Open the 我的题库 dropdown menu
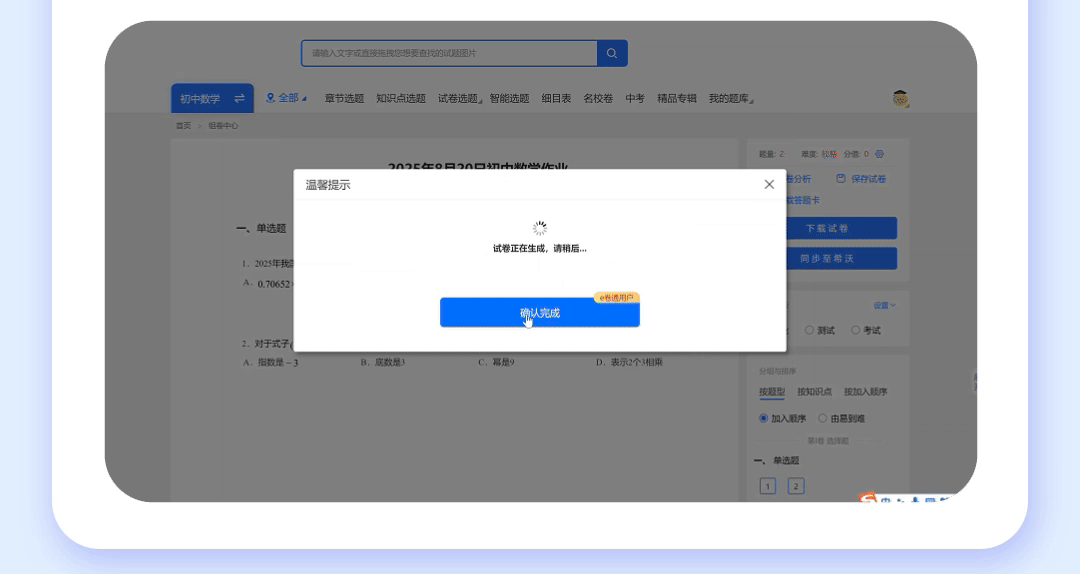Screen dimensions: 1080x574 [731, 98]
